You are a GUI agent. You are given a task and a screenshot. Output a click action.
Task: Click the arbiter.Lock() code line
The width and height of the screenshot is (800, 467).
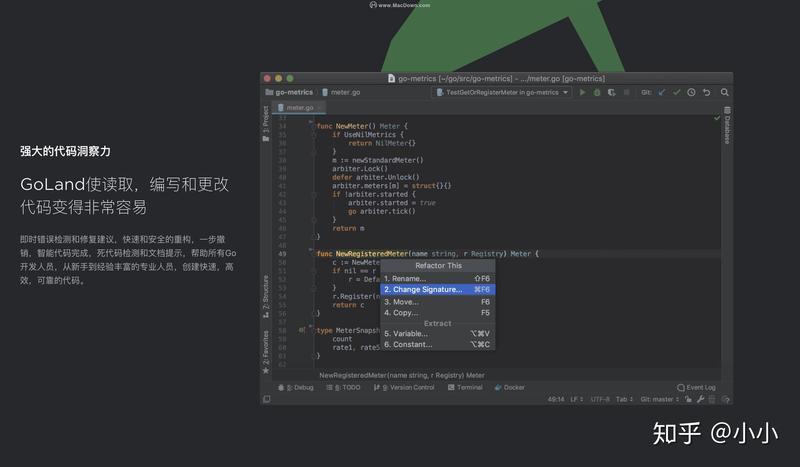[x=360, y=169]
